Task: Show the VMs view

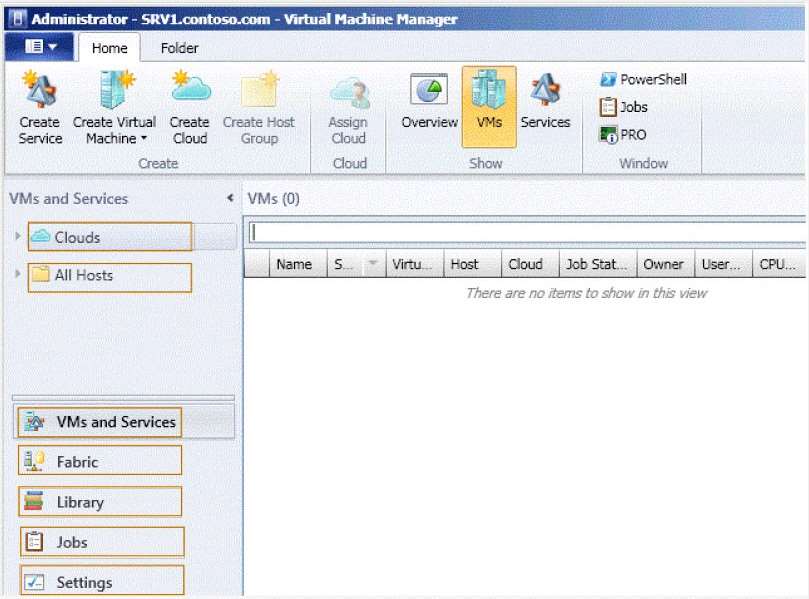Action: (x=489, y=106)
